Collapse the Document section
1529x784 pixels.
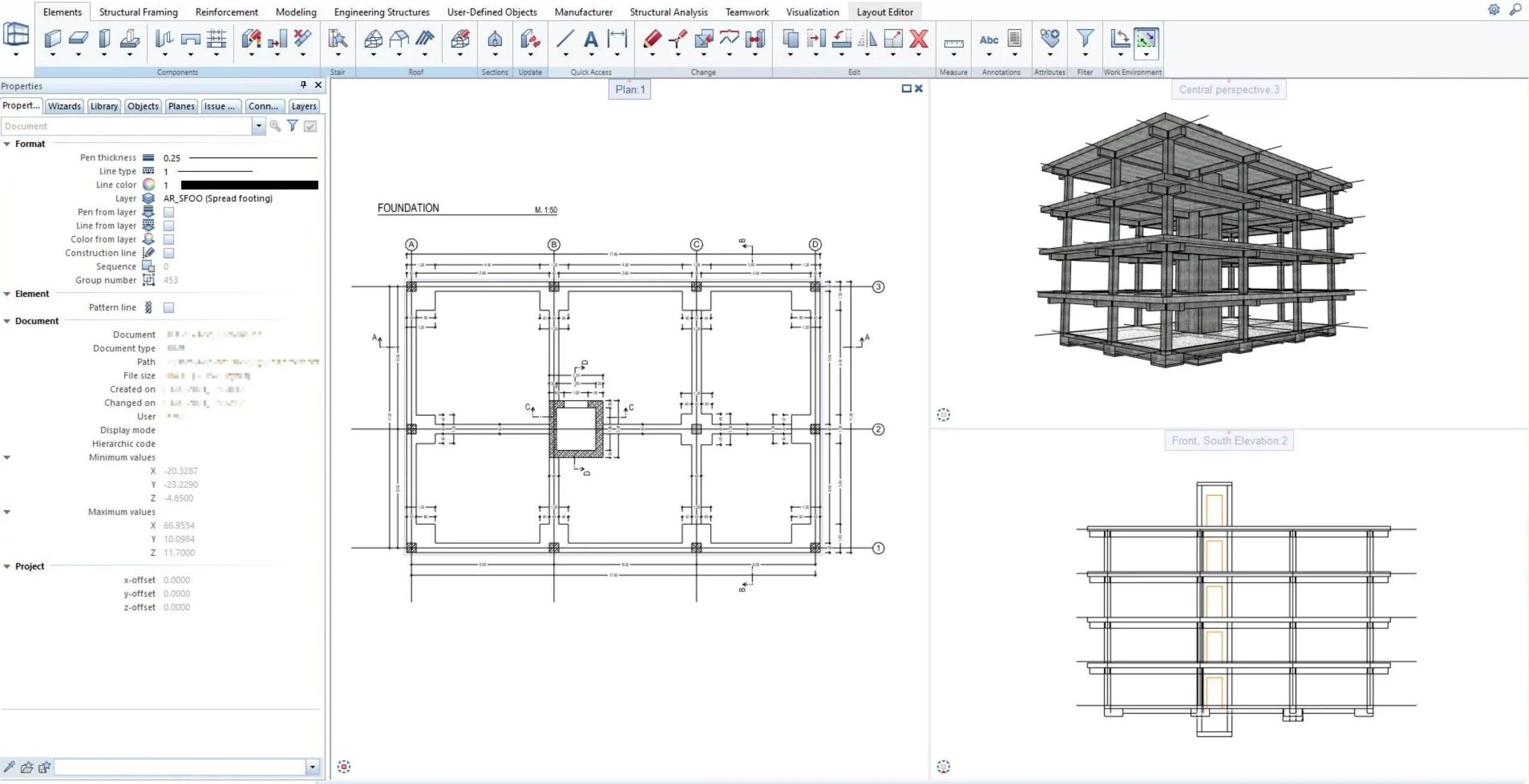point(7,321)
